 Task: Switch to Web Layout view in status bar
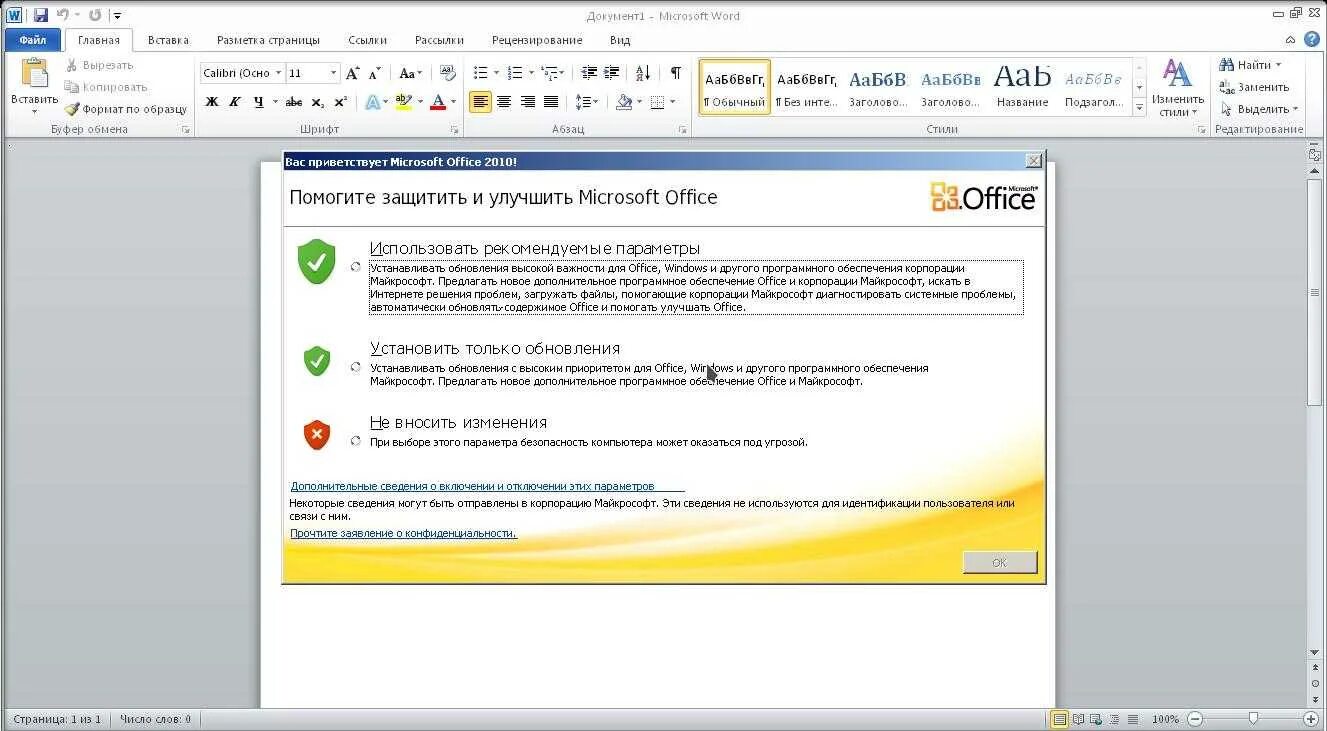click(x=1095, y=719)
